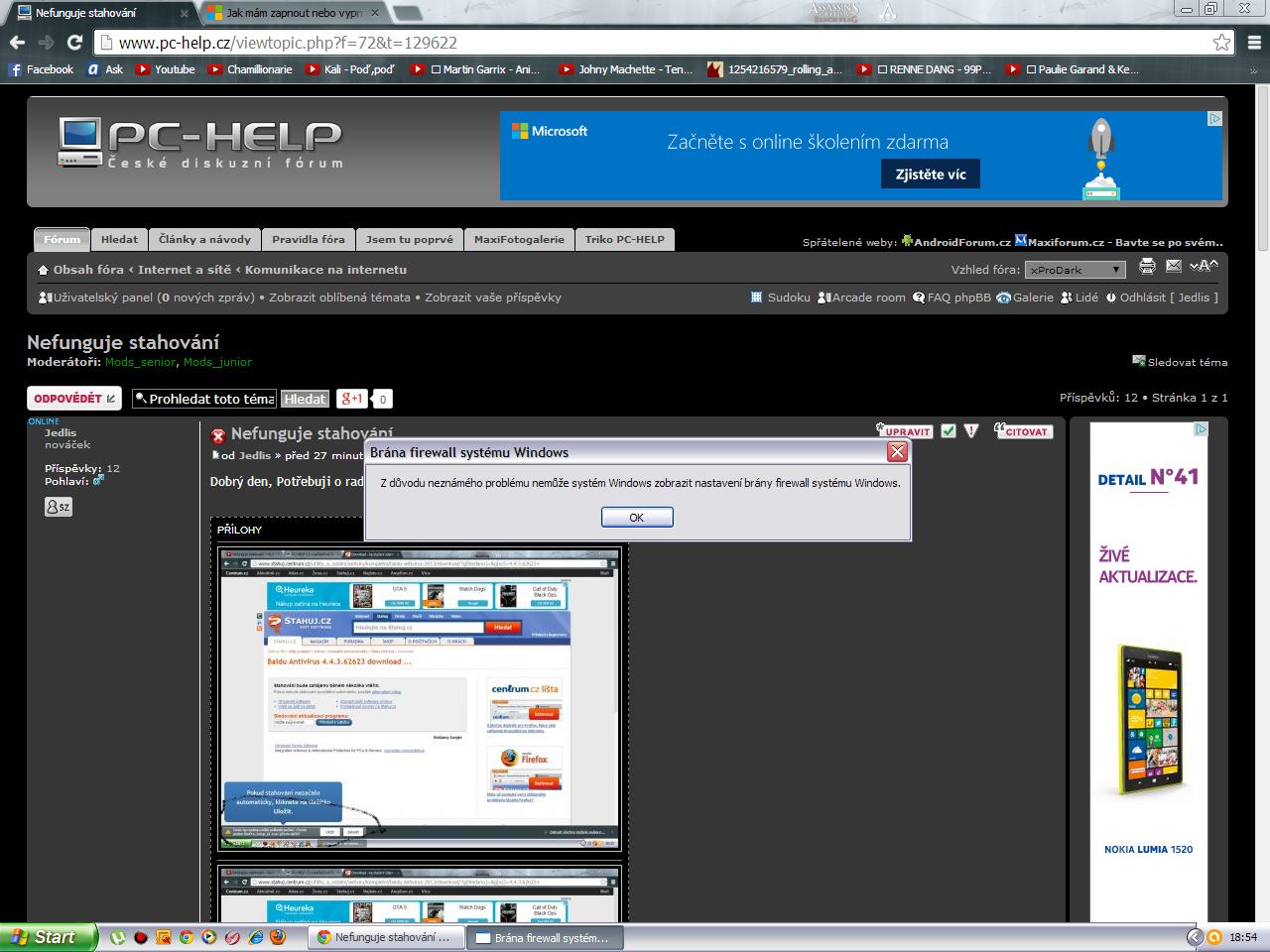Viewport: 1270px width, 952px height.
Task: Click the ODPOVĚDĚT reply button
Action: pos(73,399)
